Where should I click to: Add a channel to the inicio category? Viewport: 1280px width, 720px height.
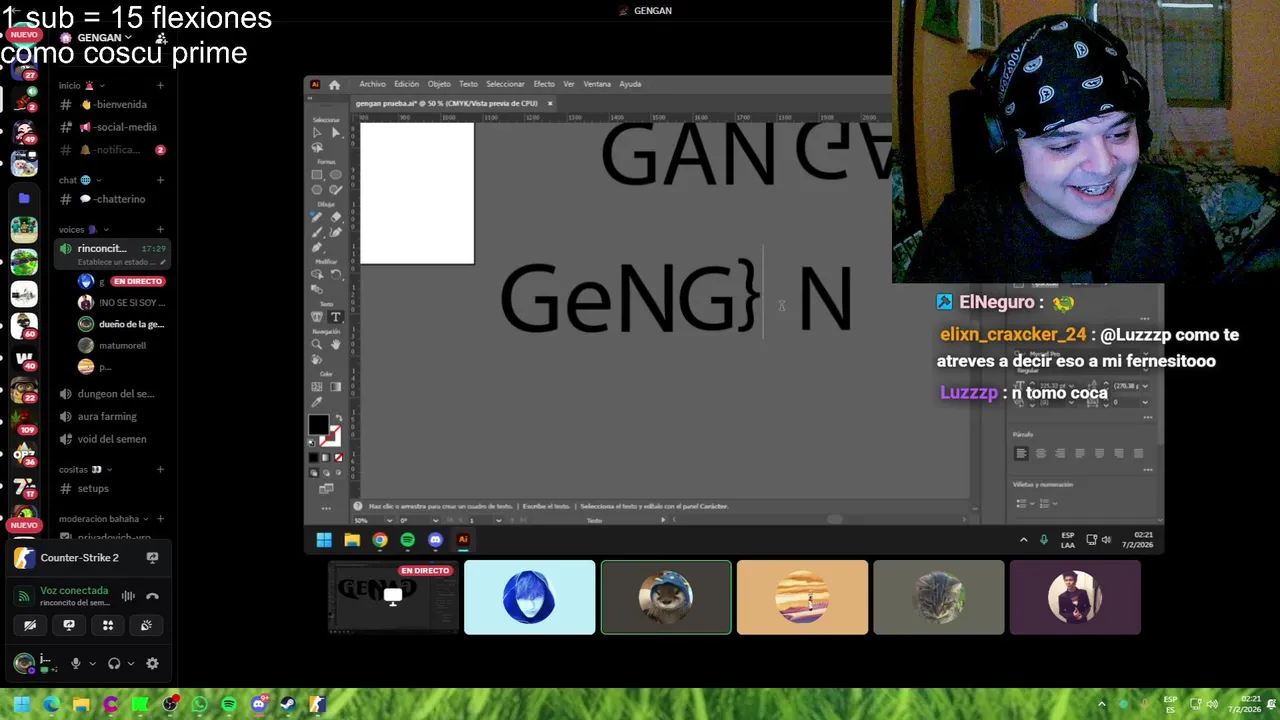coord(160,85)
